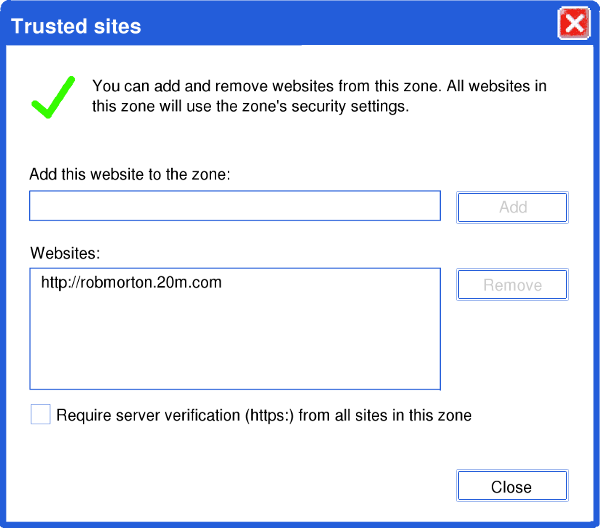600x528 pixels.
Task: Click the Add button
Action: tap(512, 207)
